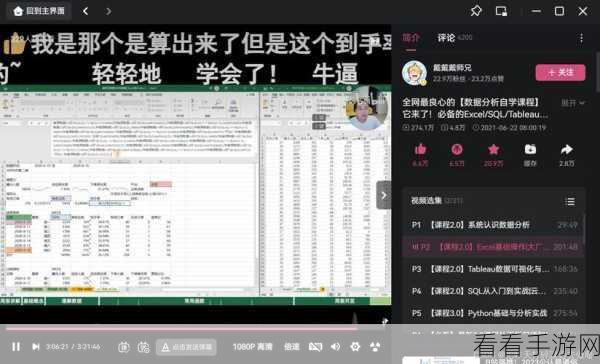Favorite the video with the star icon

(493, 150)
